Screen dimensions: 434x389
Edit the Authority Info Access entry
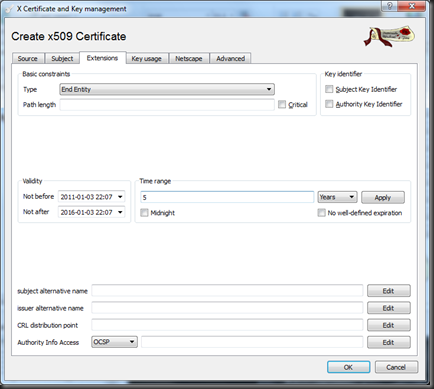click(389, 342)
